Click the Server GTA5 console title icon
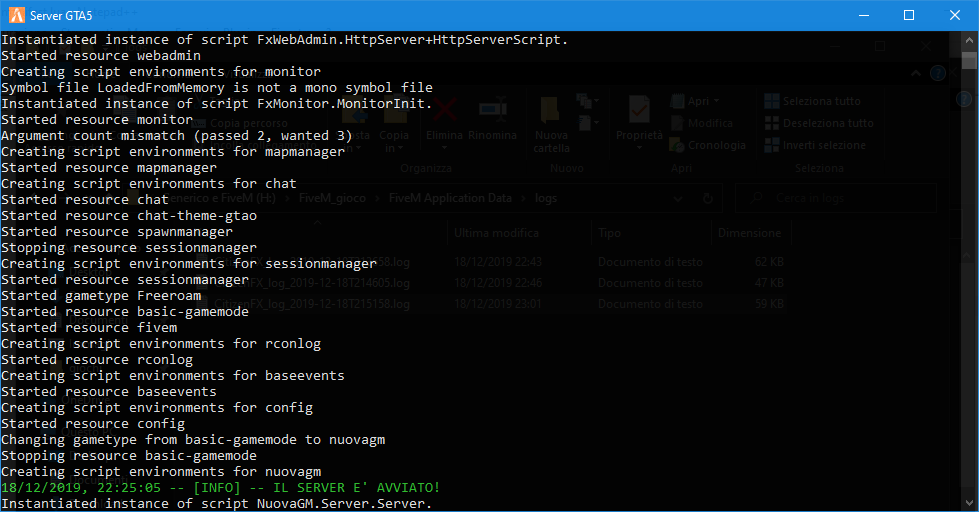The width and height of the screenshot is (979, 512). (x=17, y=15)
